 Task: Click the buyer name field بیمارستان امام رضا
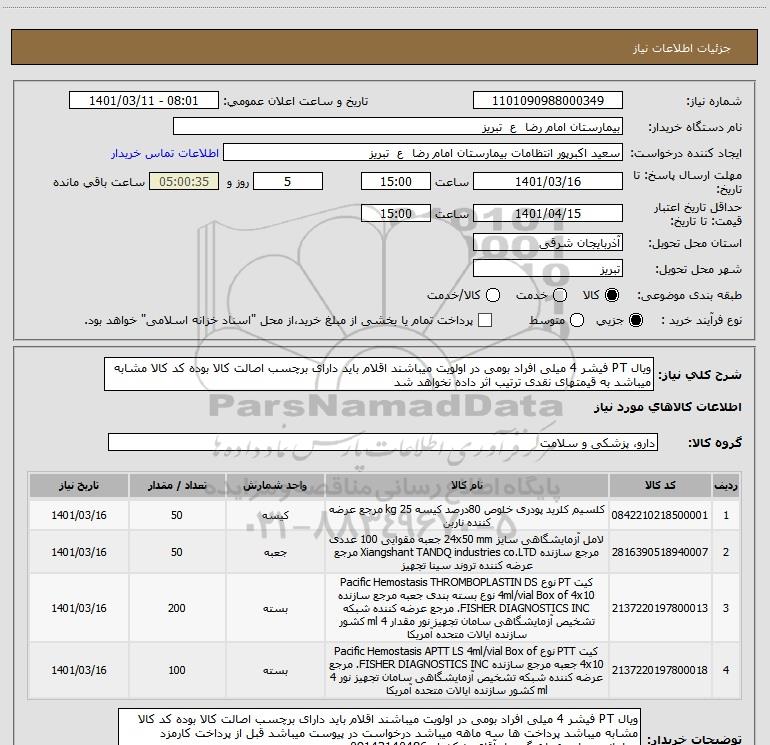click(398, 127)
